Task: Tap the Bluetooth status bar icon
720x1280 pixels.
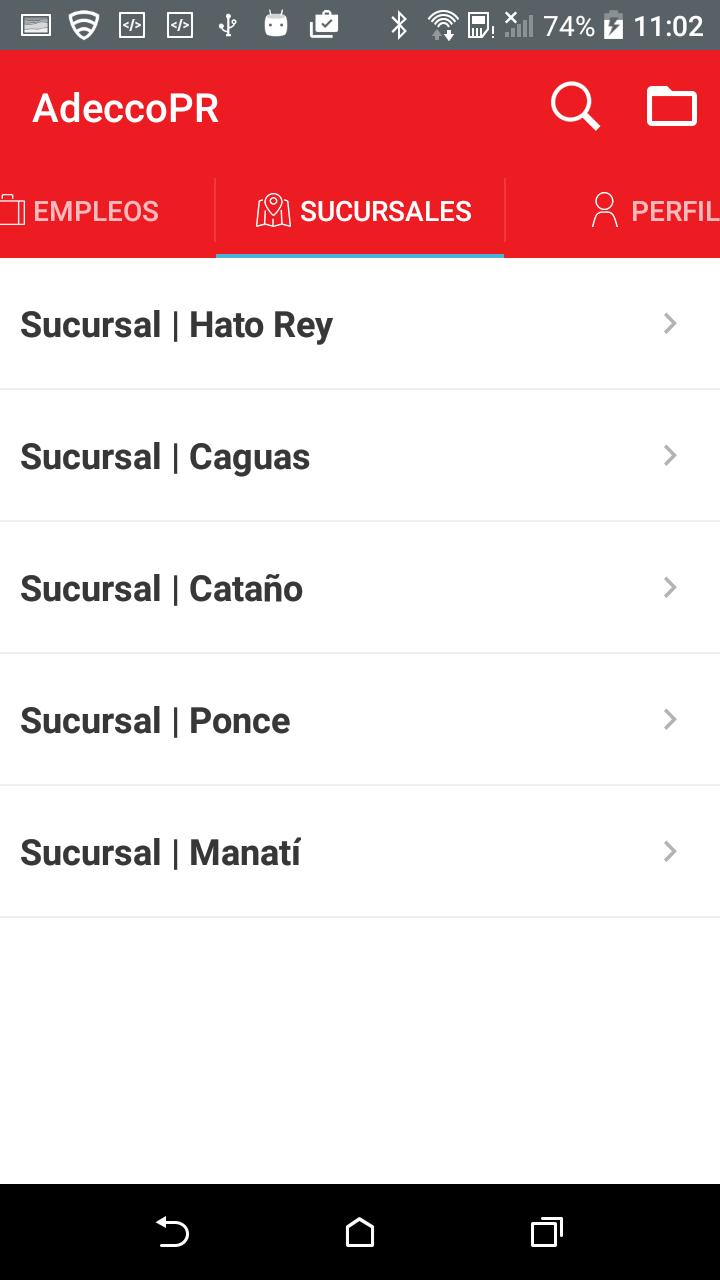Action: 399,25
